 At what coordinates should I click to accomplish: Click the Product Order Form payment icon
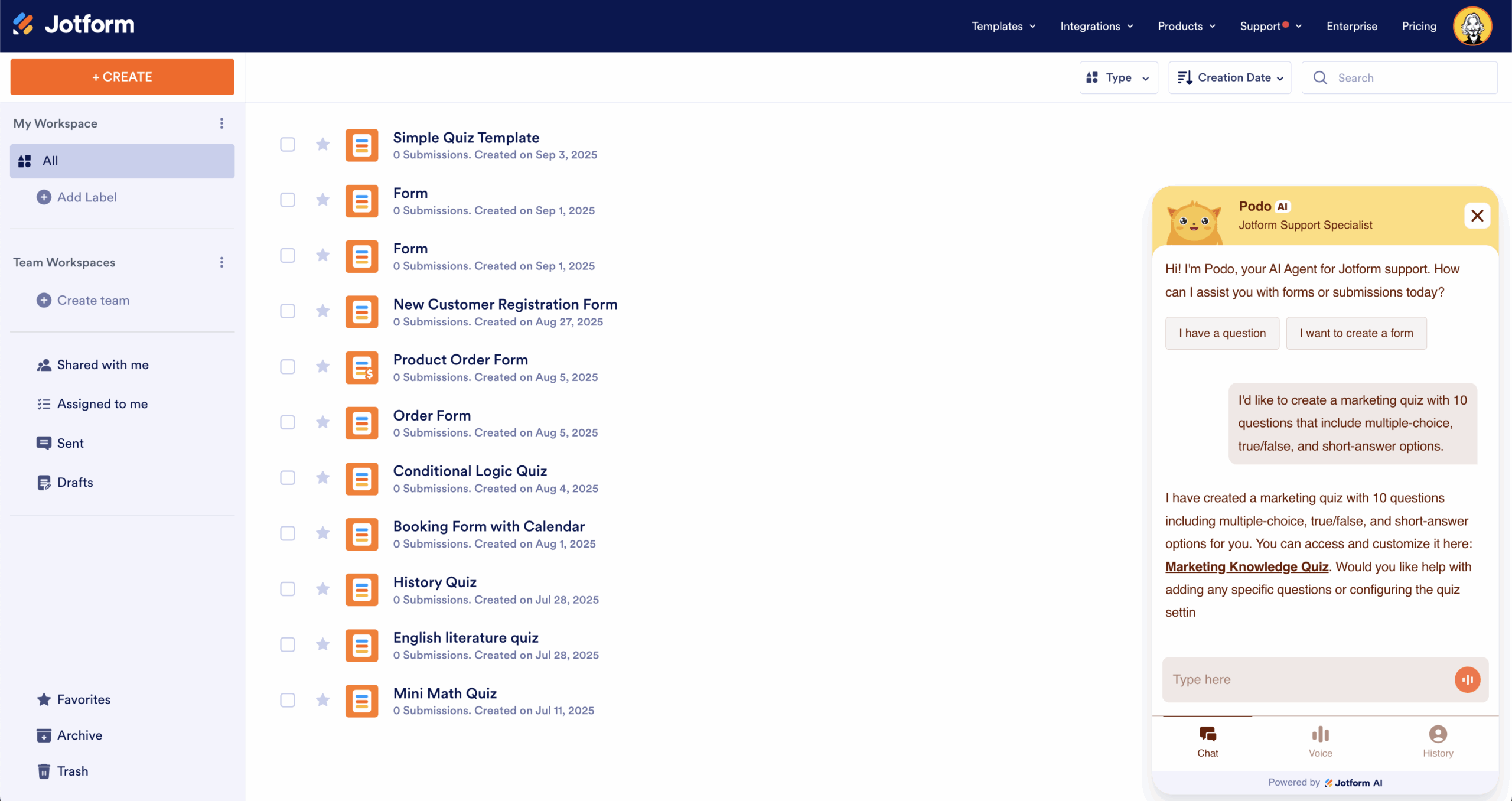pos(361,367)
